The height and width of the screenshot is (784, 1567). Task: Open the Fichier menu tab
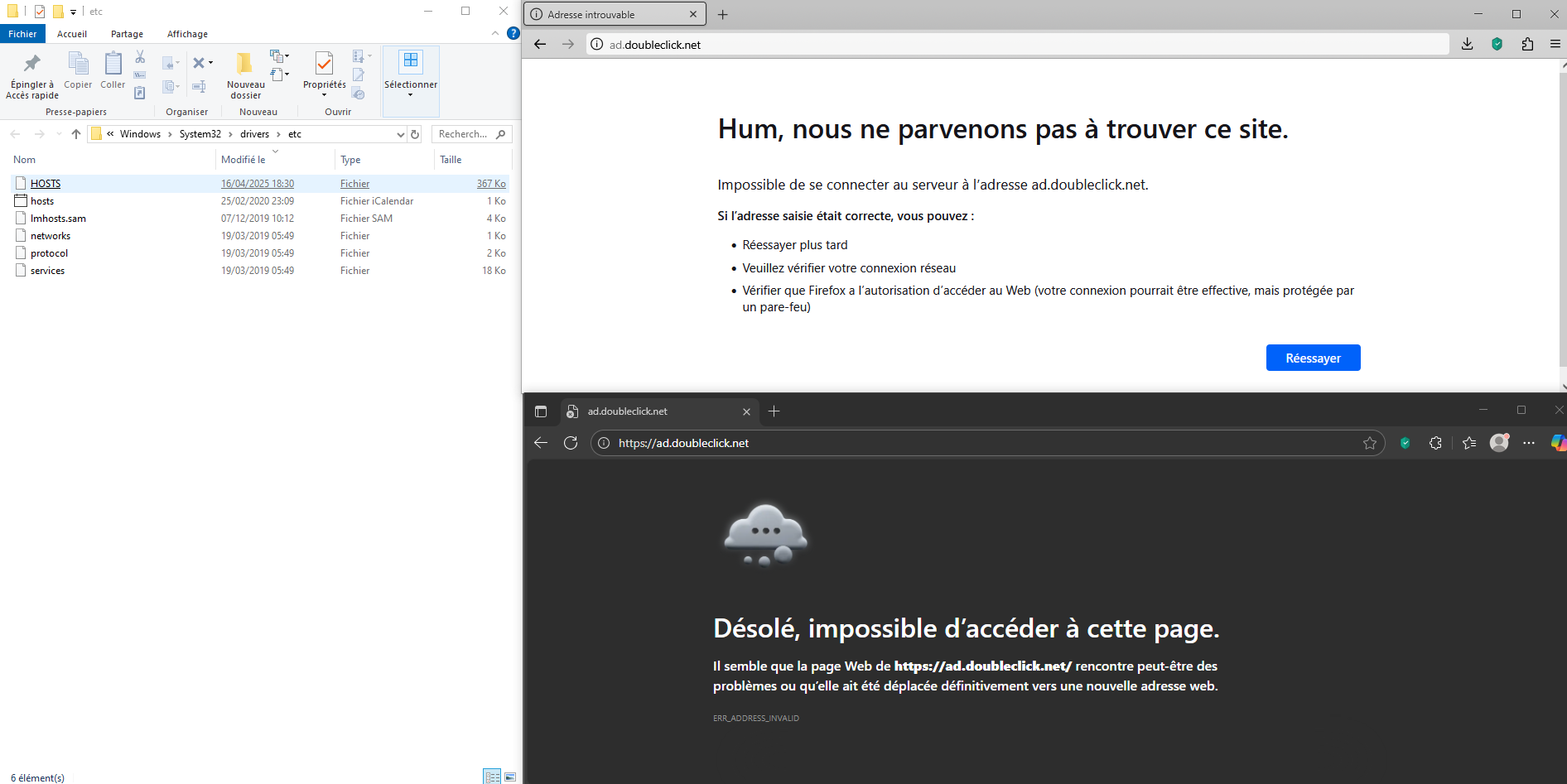[22, 34]
